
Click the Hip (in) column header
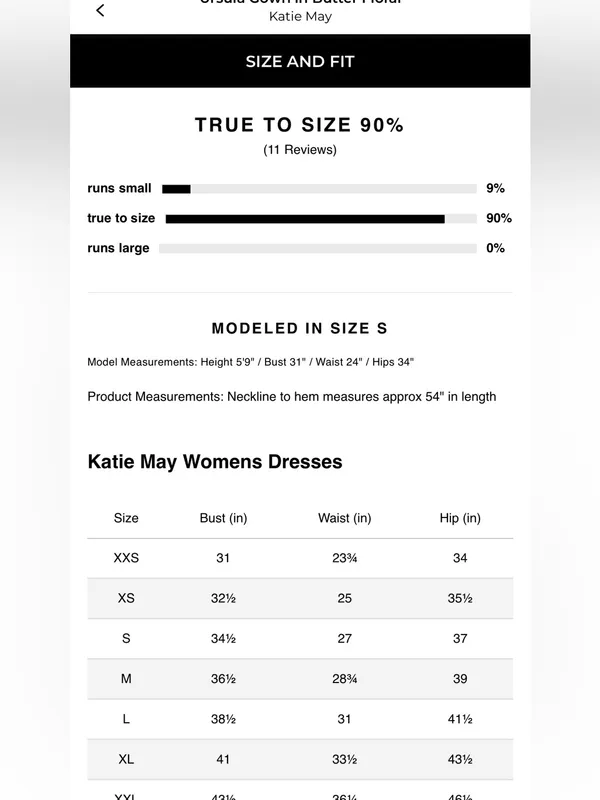[x=460, y=518]
